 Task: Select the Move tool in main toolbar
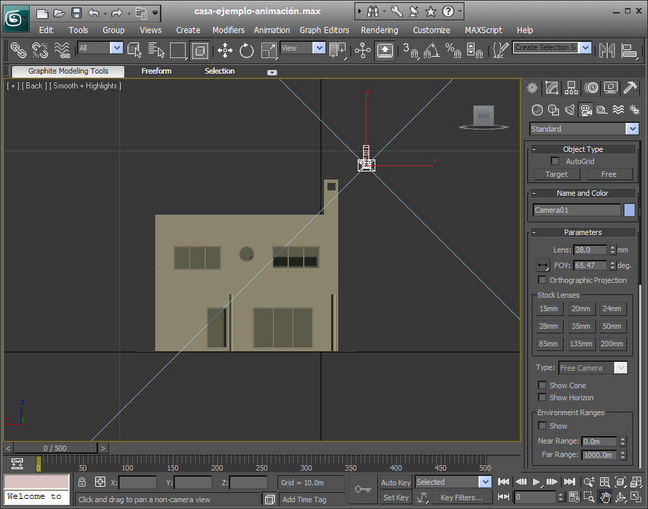pyautogui.click(x=225, y=50)
